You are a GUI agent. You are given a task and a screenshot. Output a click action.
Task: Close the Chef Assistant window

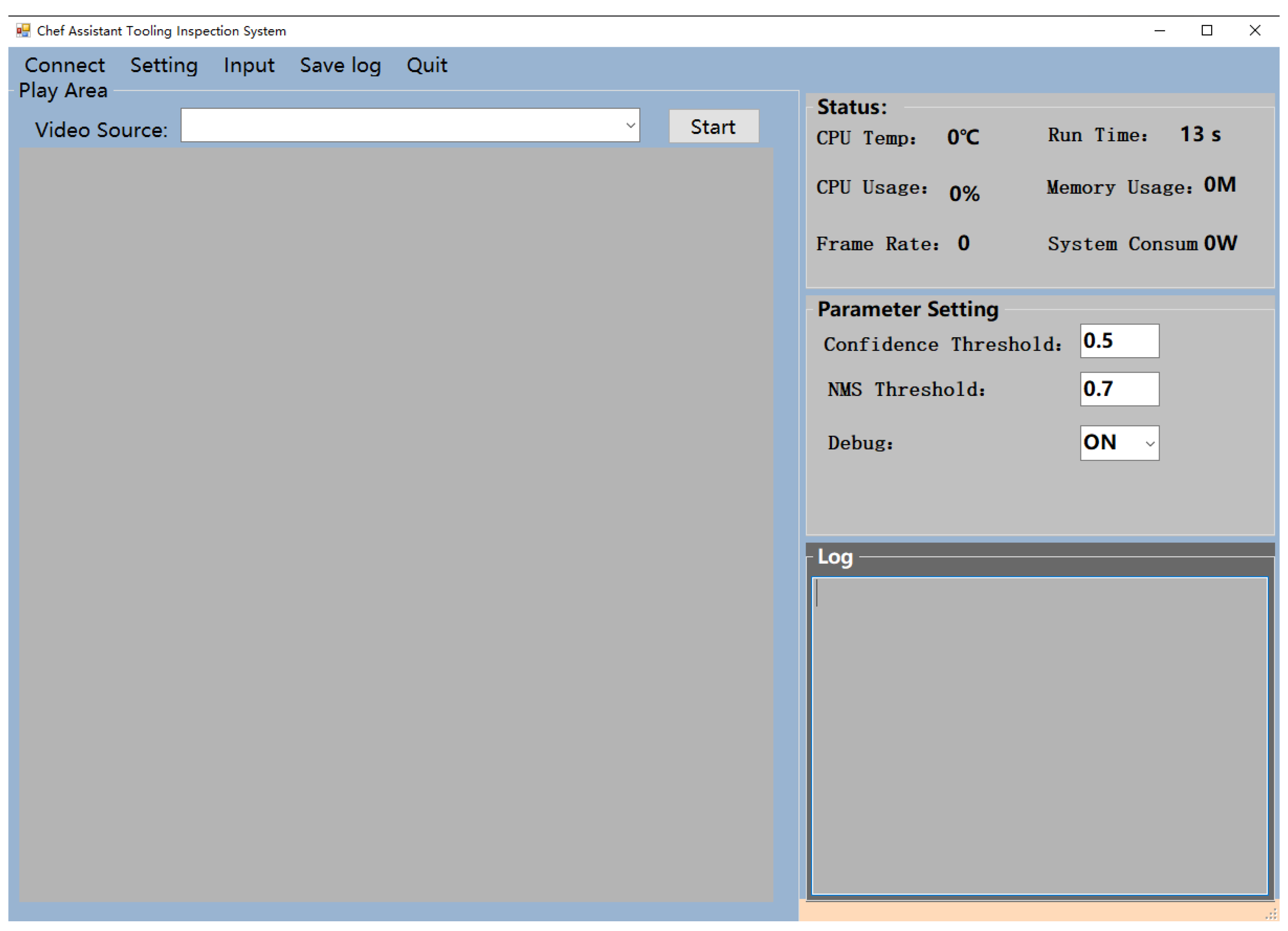click(x=1254, y=30)
